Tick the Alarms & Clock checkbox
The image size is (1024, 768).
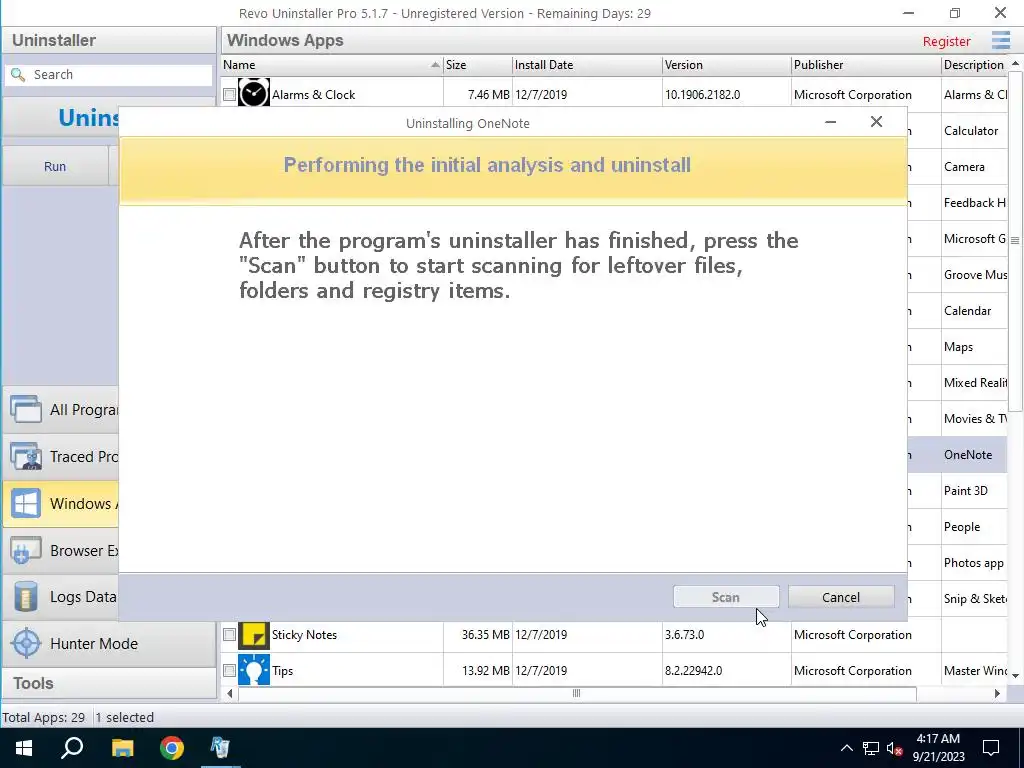[229, 95]
